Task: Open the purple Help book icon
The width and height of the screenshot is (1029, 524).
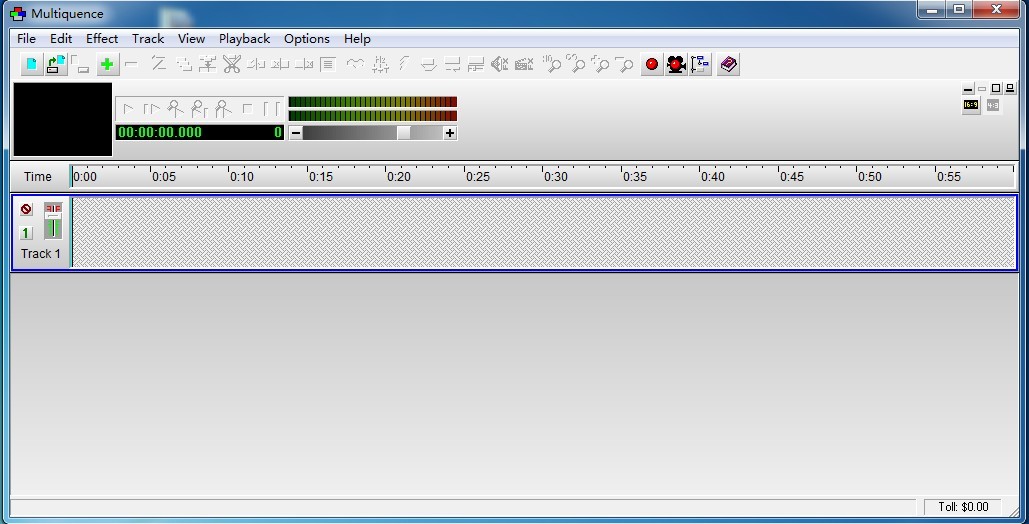Action: pos(729,65)
